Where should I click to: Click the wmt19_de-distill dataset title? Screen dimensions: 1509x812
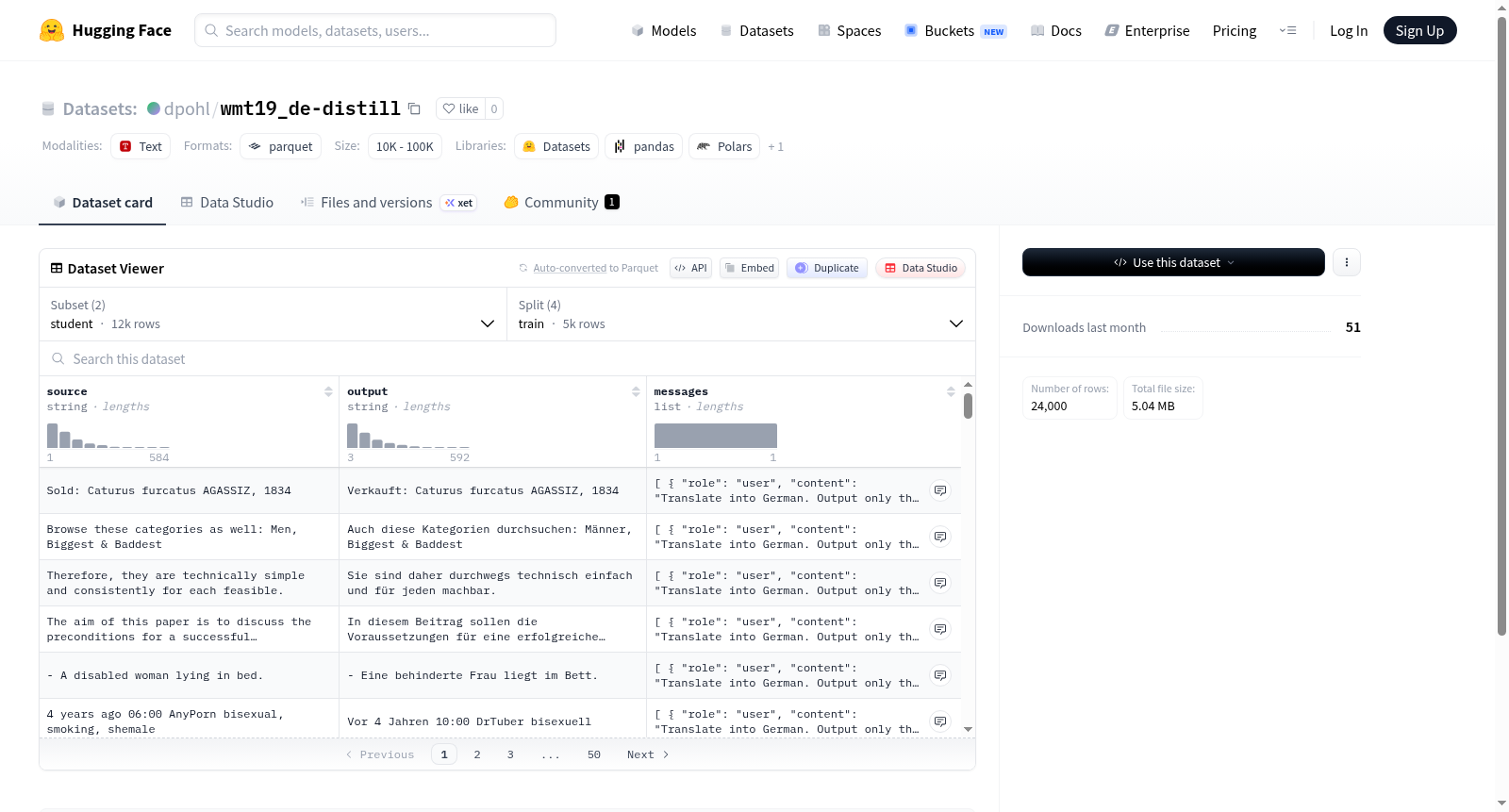310,108
